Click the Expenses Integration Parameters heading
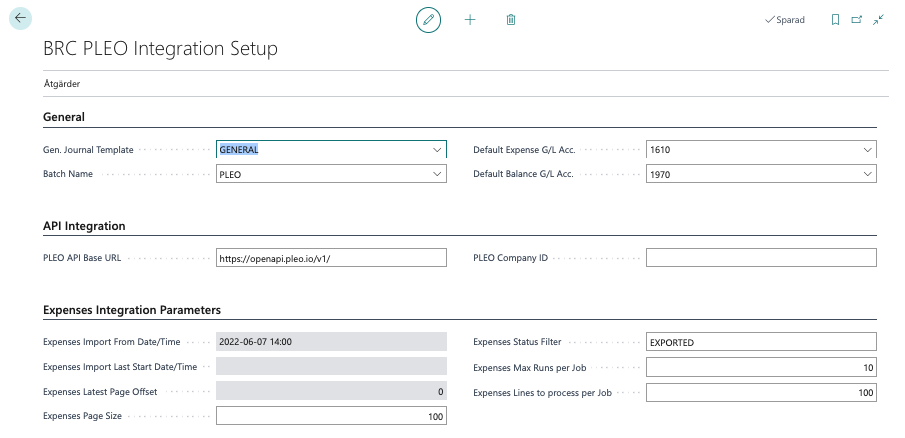Image resolution: width=905 pixels, height=438 pixels. [x=132, y=310]
